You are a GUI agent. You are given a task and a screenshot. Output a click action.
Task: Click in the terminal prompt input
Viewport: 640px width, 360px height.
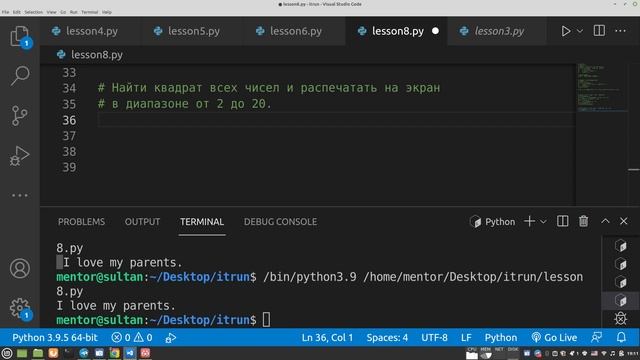click(x=266, y=320)
